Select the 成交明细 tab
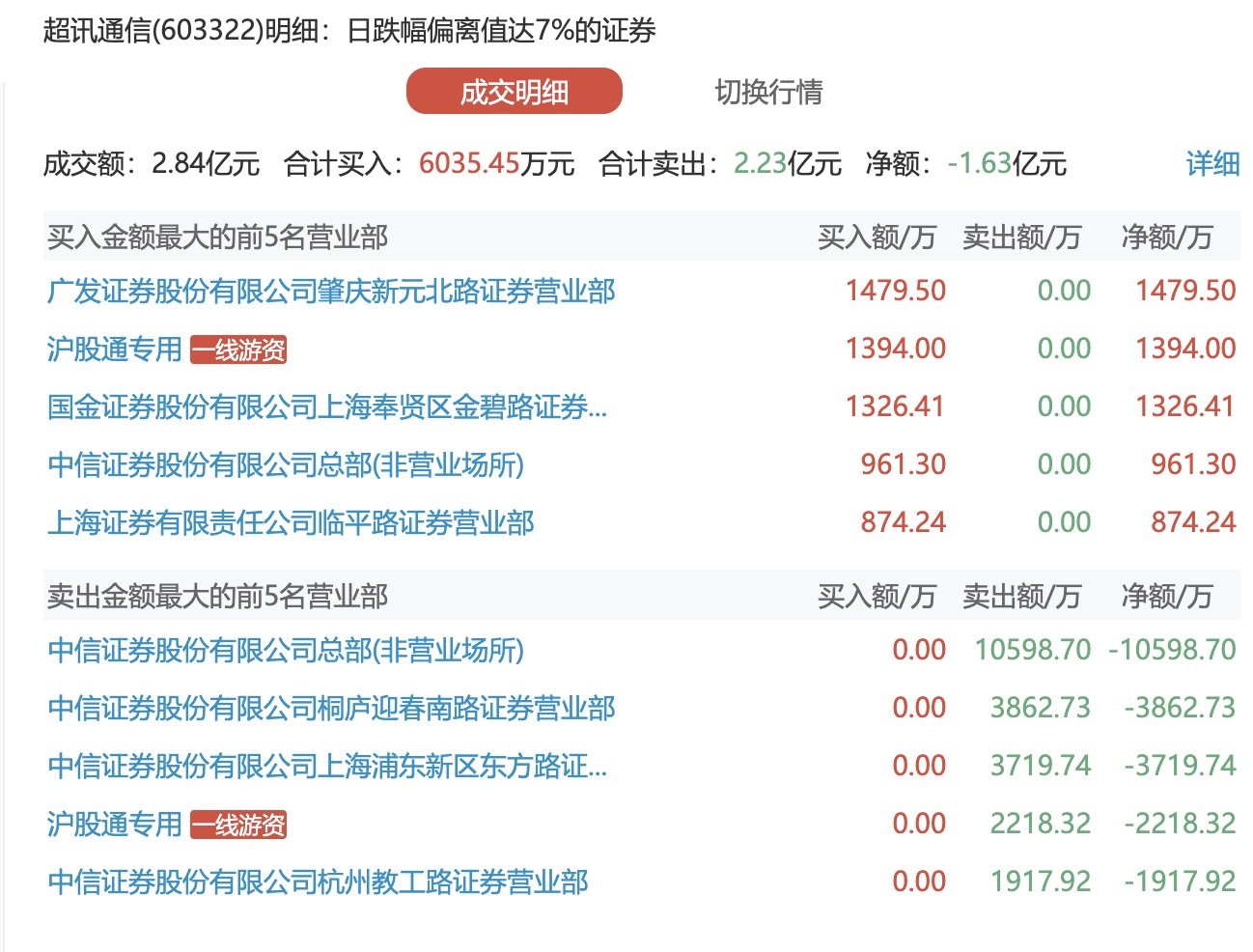1253x952 pixels. 515,92
